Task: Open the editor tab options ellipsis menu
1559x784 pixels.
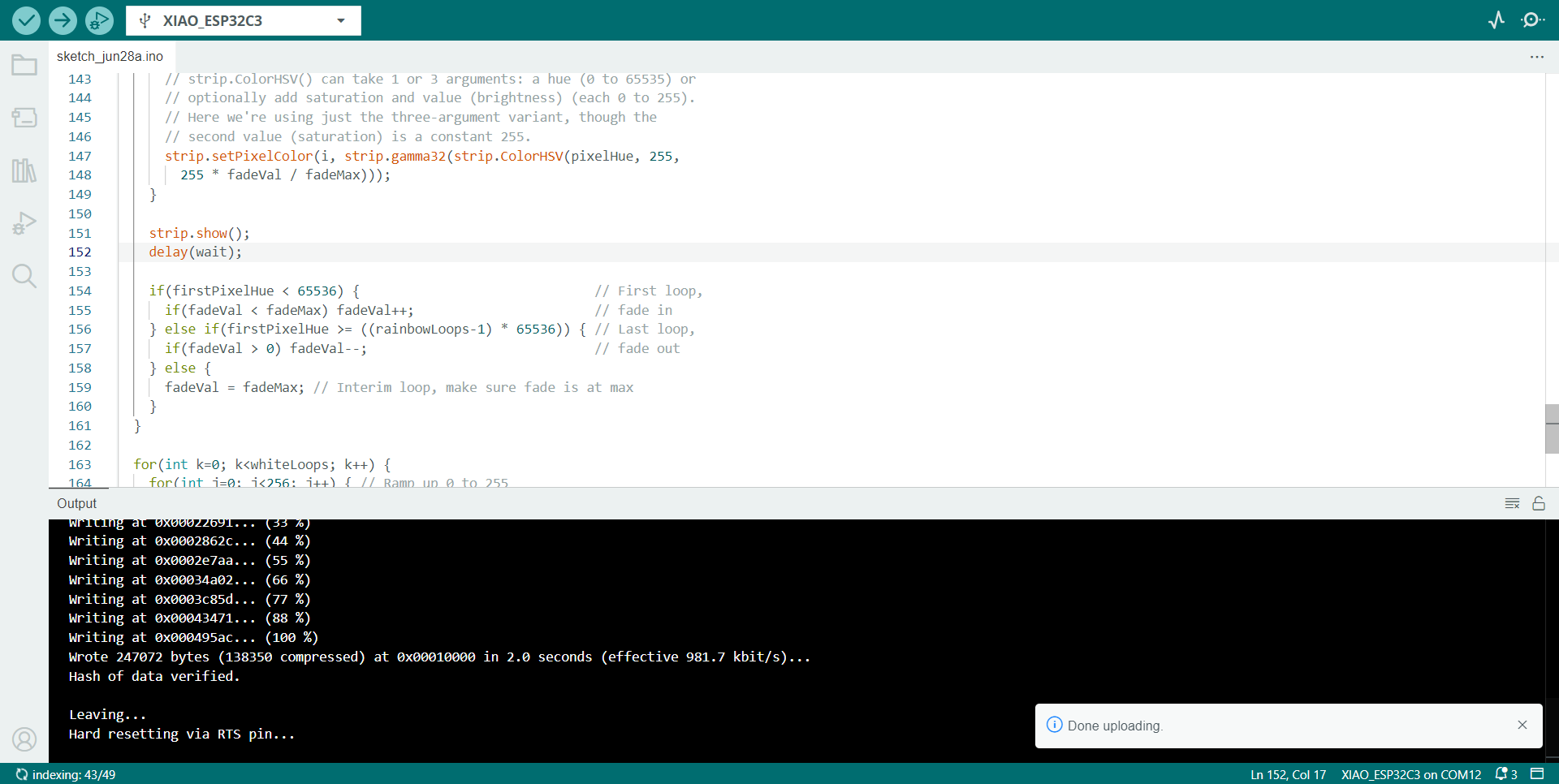Action: 1537,57
